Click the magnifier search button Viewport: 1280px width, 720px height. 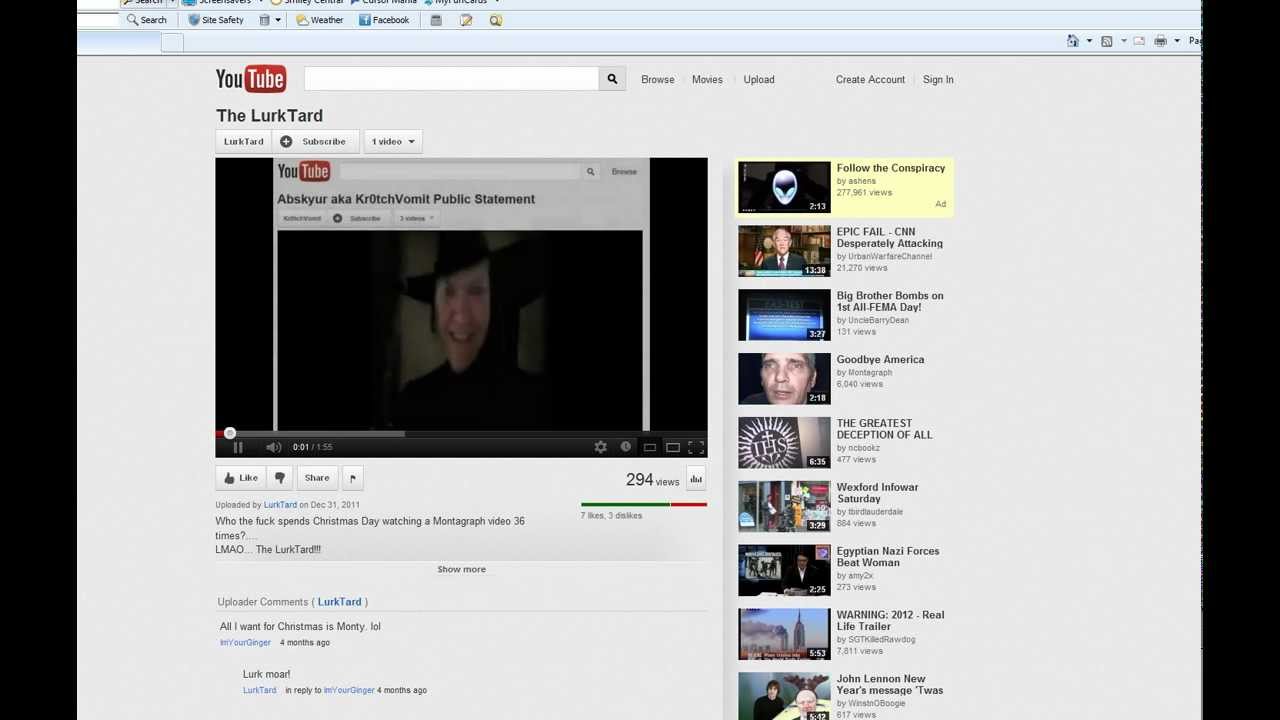[x=612, y=79]
